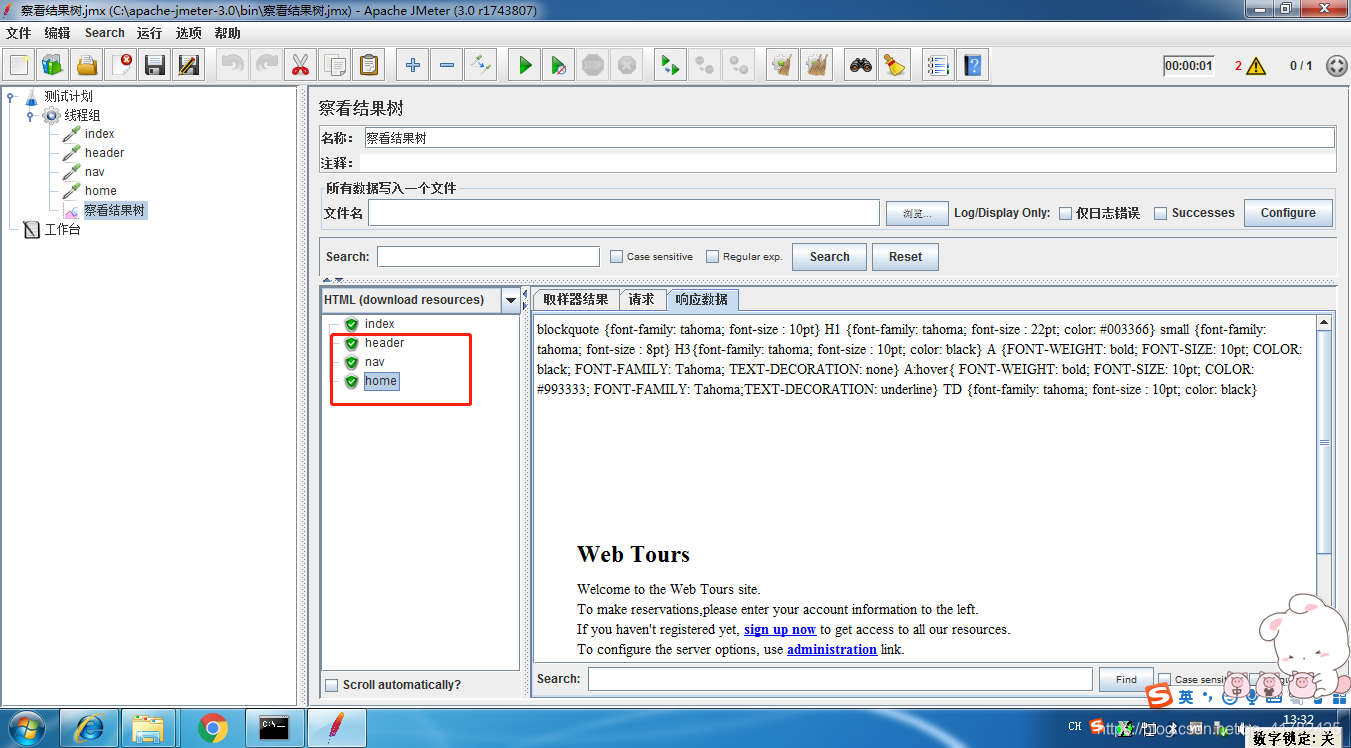Switch to the 响应数据 tab
1351x748 pixels.
pos(702,300)
